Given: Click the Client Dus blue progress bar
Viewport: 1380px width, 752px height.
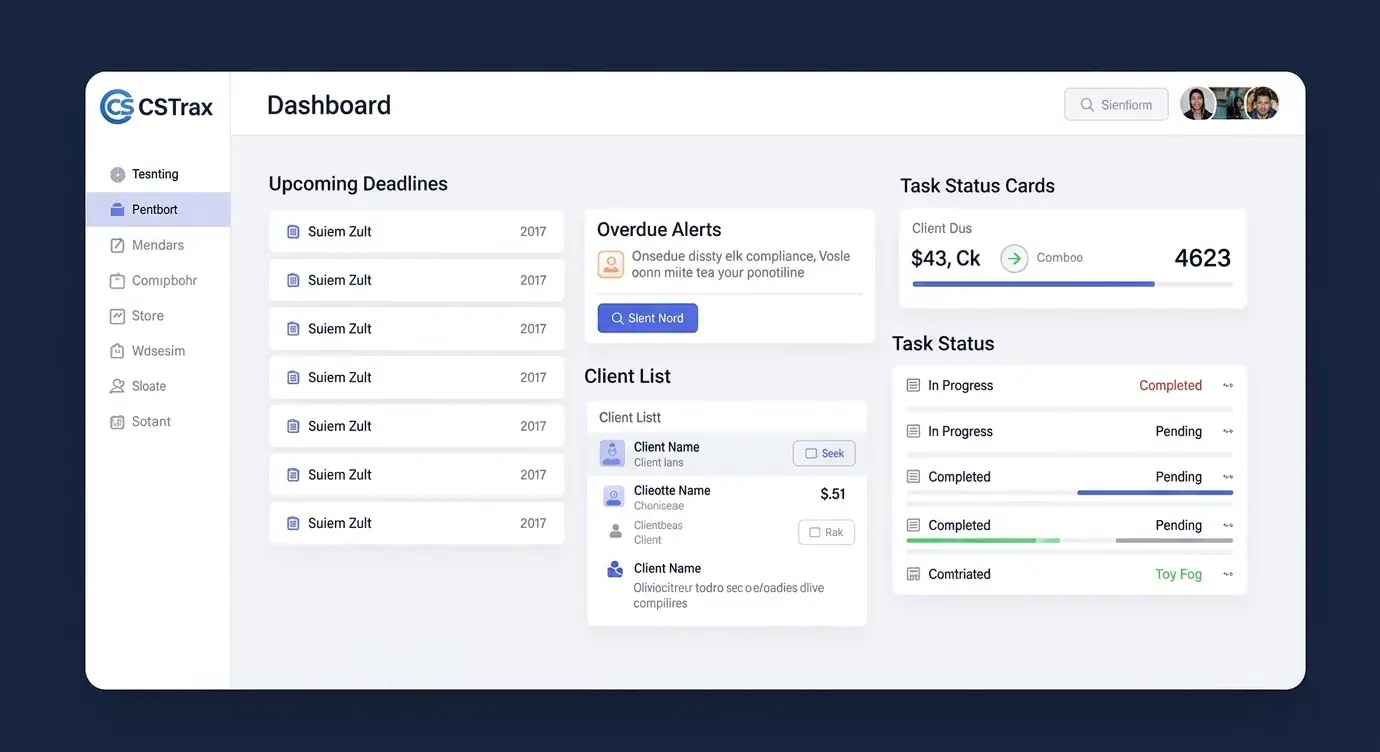Looking at the screenshot, I should pyautogui.click(x=1033, y=284).
